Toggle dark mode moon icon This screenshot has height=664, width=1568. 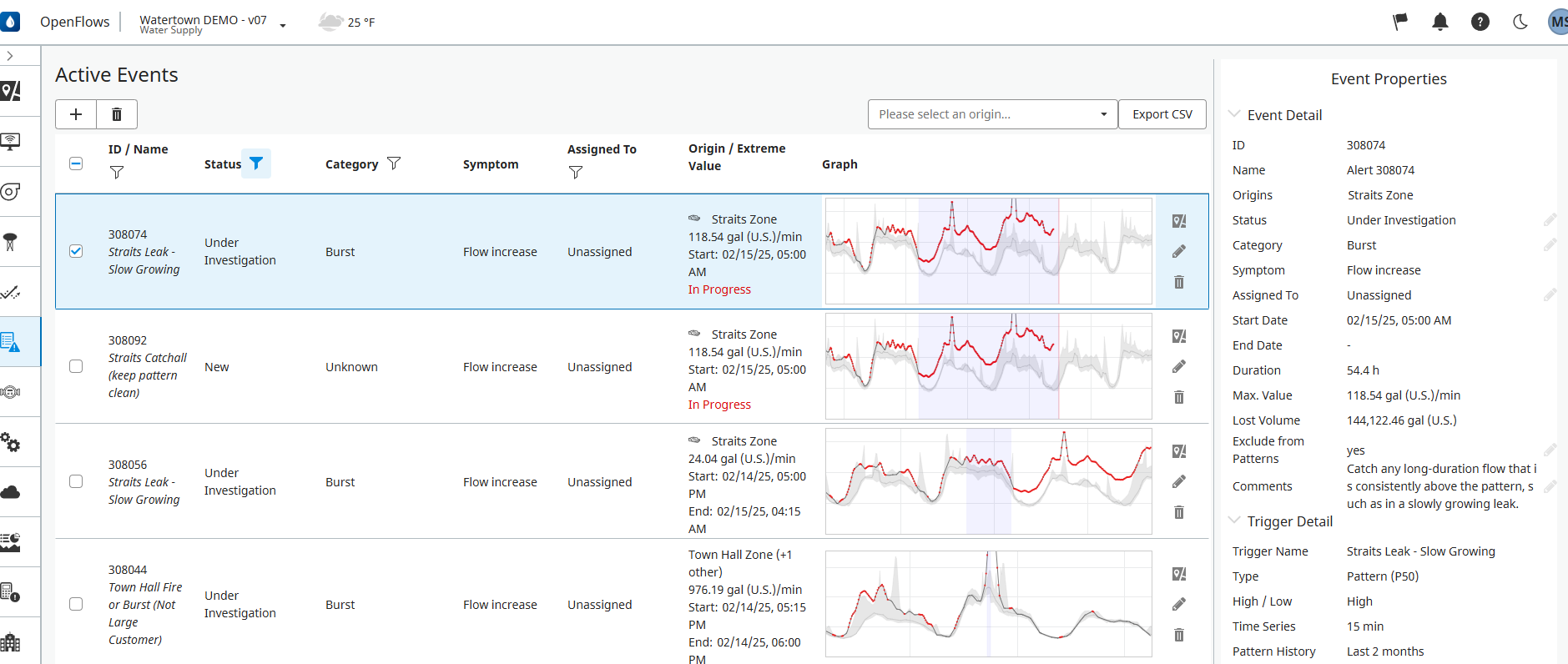click(1520, 23)
